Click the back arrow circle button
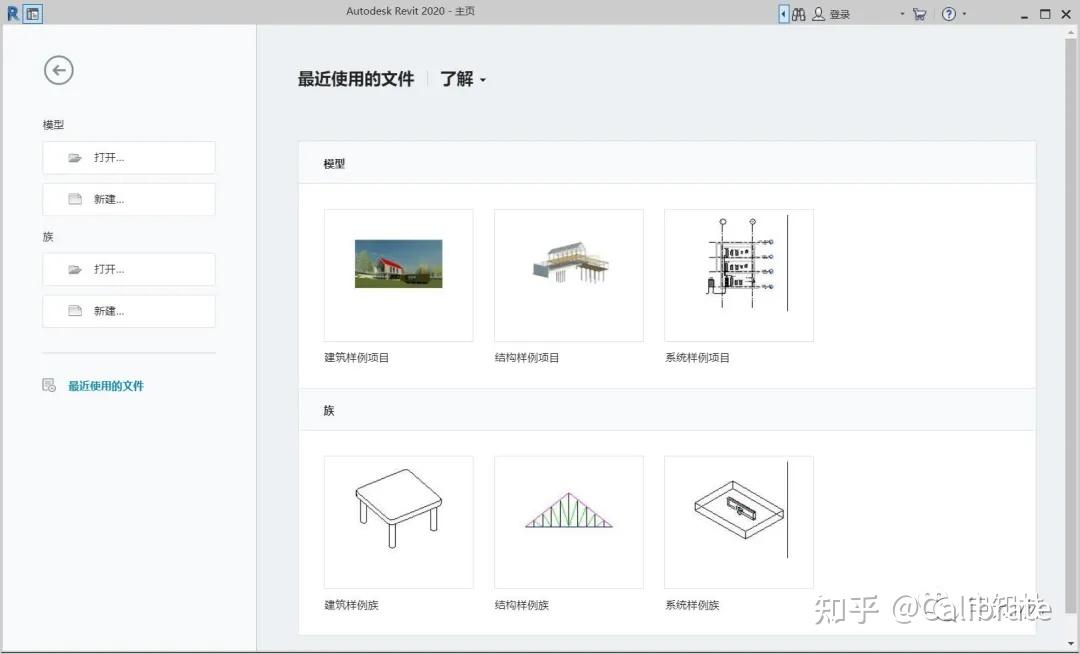1080x654 pixels. coord(59,70)
